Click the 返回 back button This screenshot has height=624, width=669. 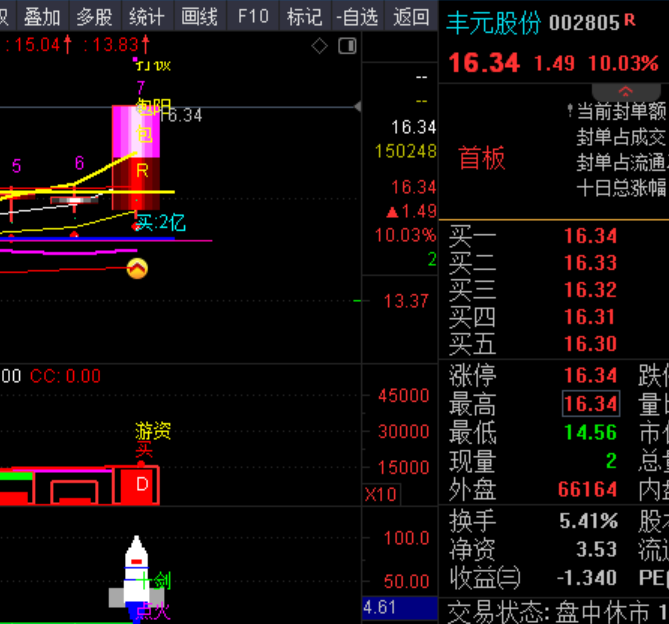411,16
